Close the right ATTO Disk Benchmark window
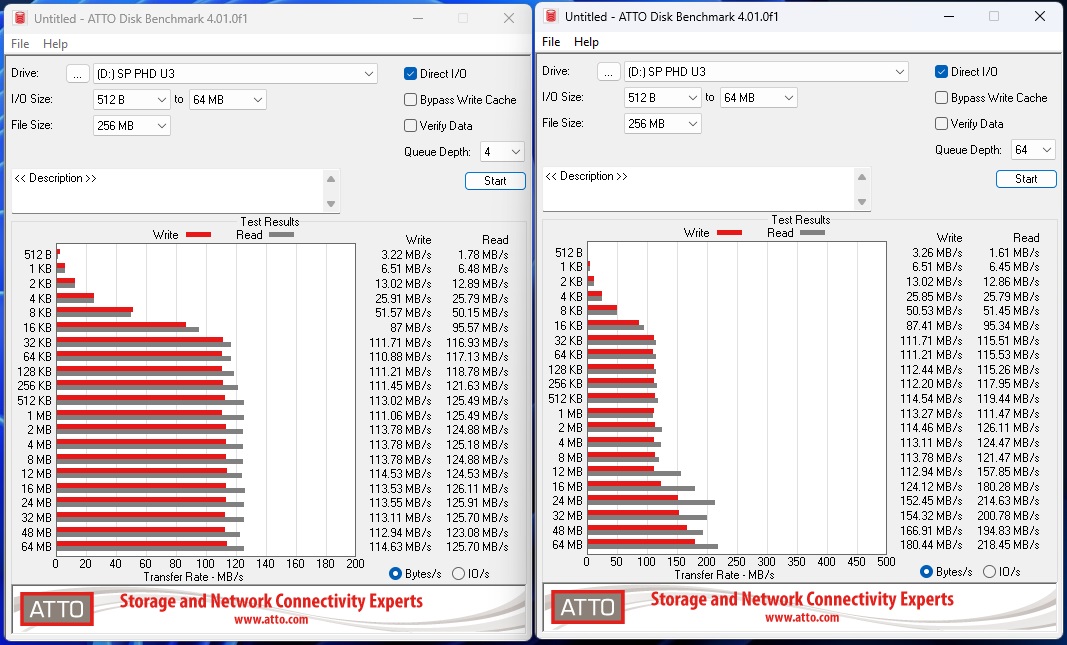Screen dimensions: 1067x645 (x=1040, y=16)
